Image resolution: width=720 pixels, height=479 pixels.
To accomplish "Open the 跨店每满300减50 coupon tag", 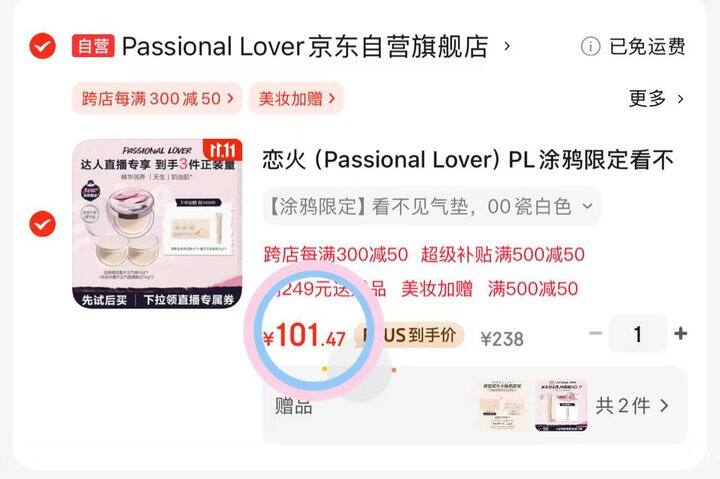I will (x=157, y=98).
